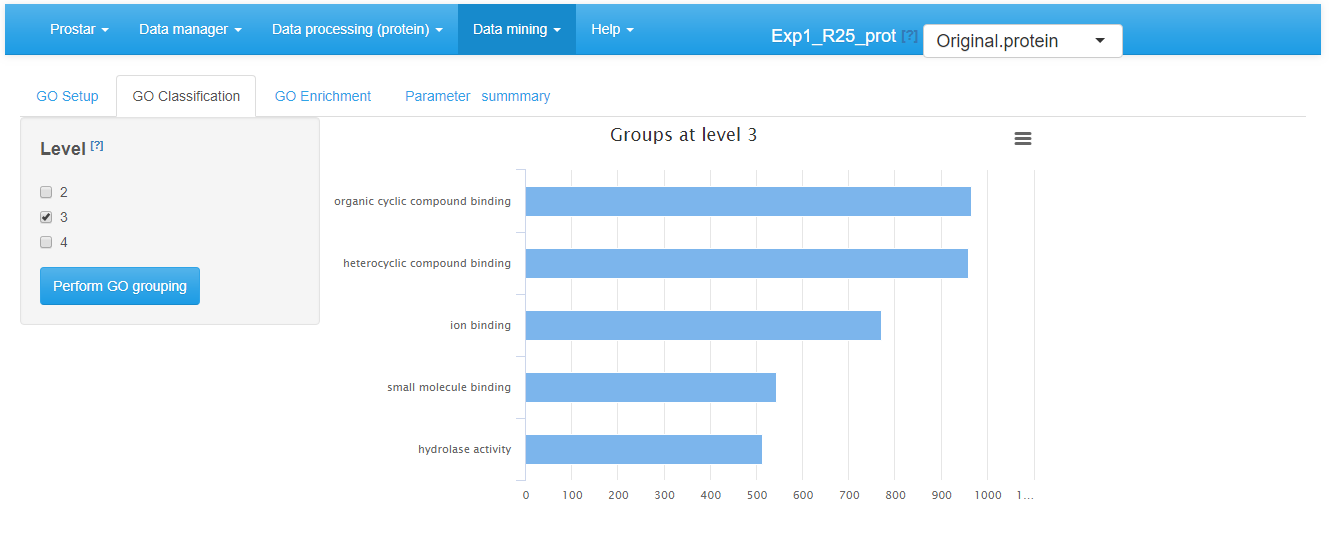Screen dimensions: 1329x541
Task: Open the Prostar dropdown menu
Action: [79, 29]
